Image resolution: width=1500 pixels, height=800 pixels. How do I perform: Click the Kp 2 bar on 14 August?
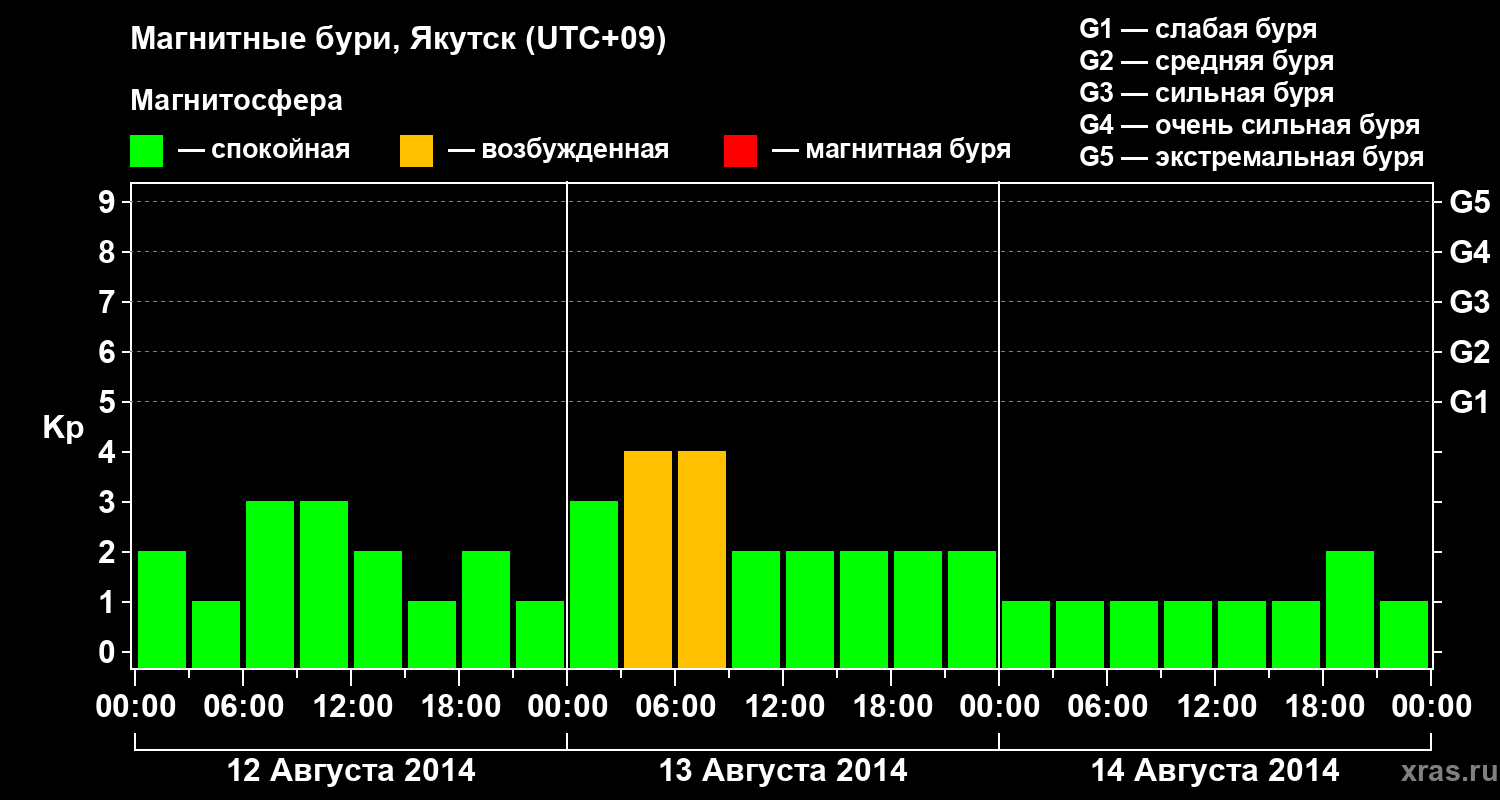tap(1350, 609)
